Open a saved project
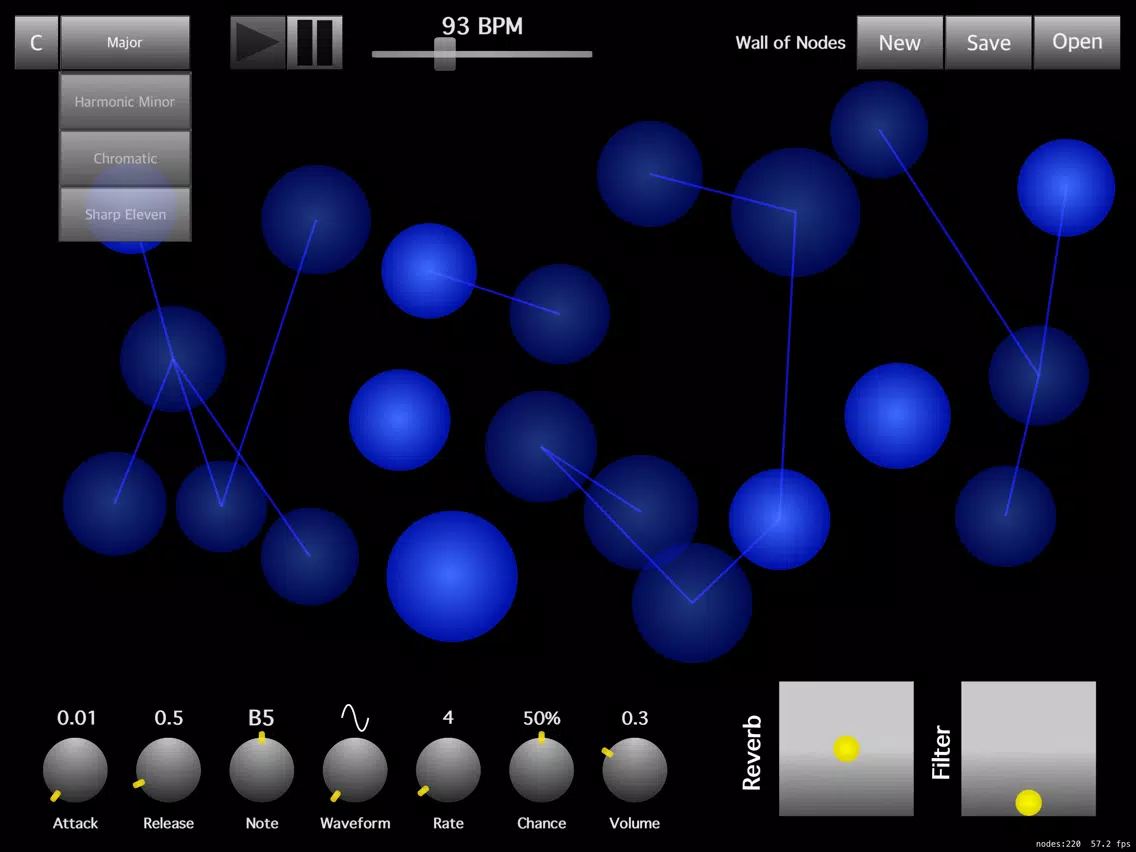The height and width of the screenshot is (852, 1136). click(1077, 43)
